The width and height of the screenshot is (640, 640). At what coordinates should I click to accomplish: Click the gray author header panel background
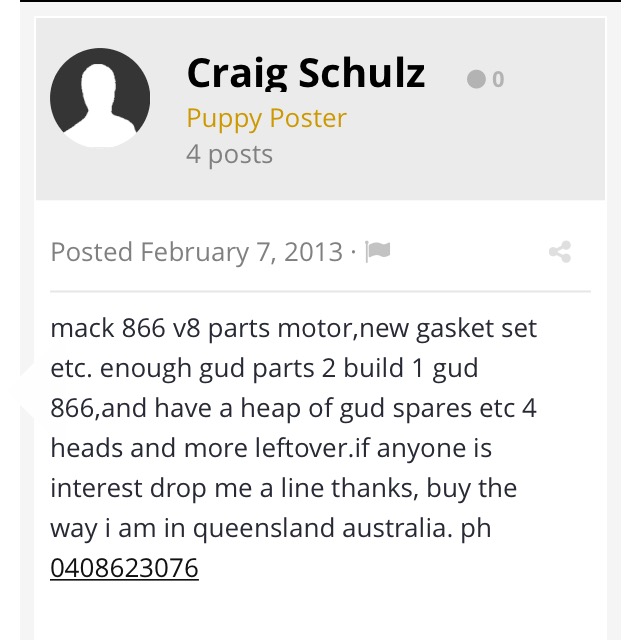coord(320,109)
